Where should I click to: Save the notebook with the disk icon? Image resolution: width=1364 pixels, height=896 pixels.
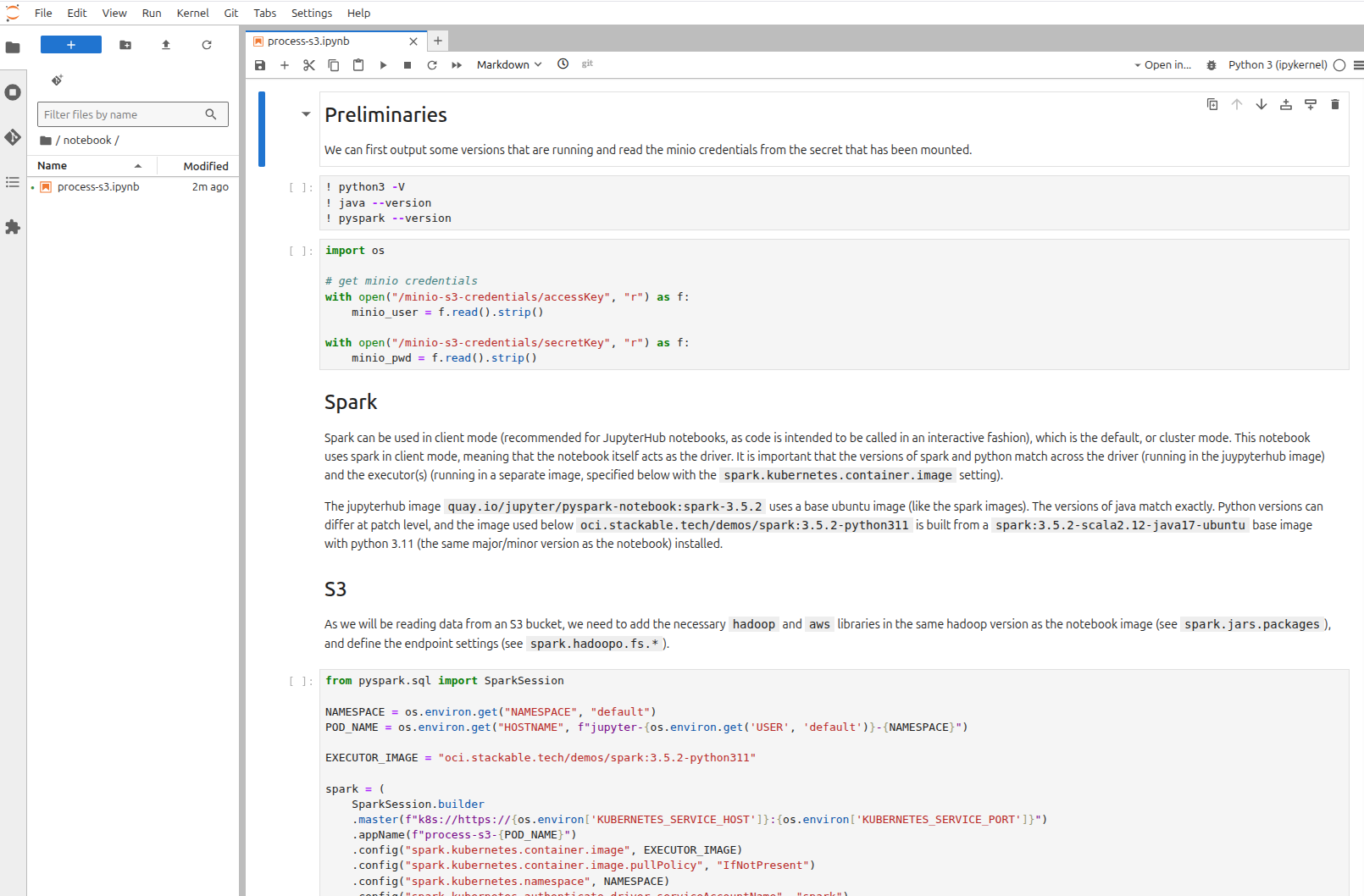tap(260, 65)
